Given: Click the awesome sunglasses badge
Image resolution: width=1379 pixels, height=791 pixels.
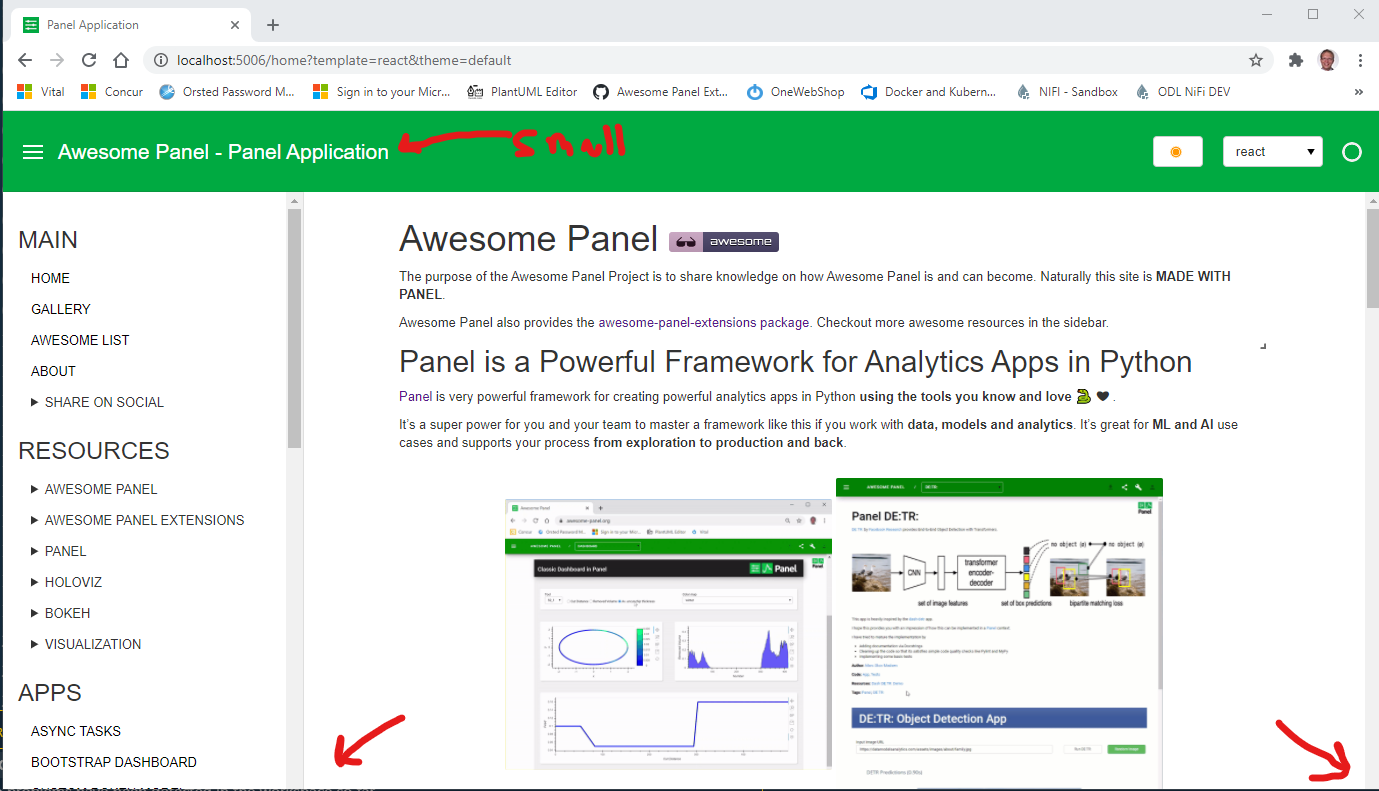Looking at the screenshot, I should pos(724,241).
